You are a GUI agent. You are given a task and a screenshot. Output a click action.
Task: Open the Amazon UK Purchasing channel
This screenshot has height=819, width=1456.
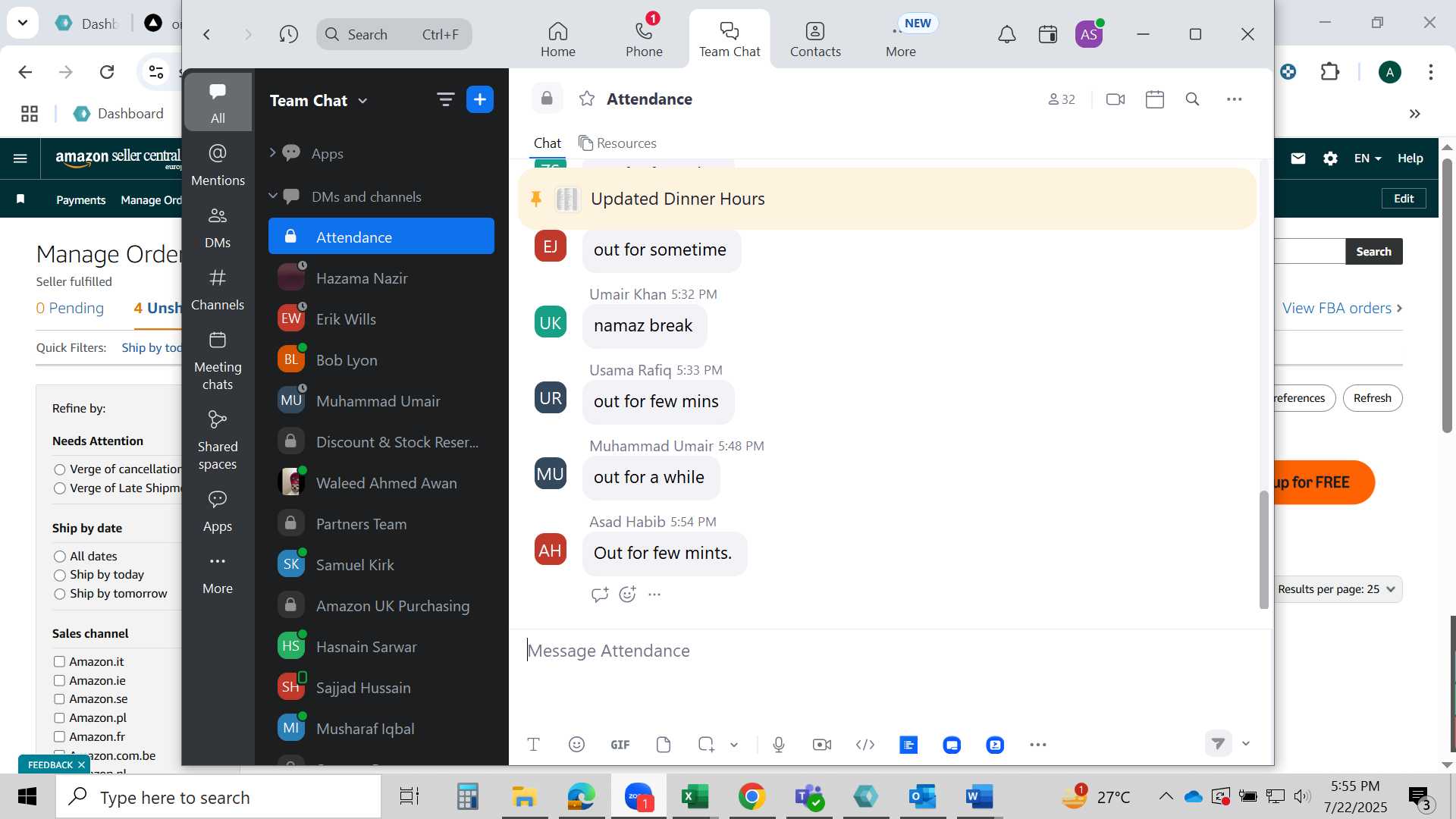tap(381, 606)
